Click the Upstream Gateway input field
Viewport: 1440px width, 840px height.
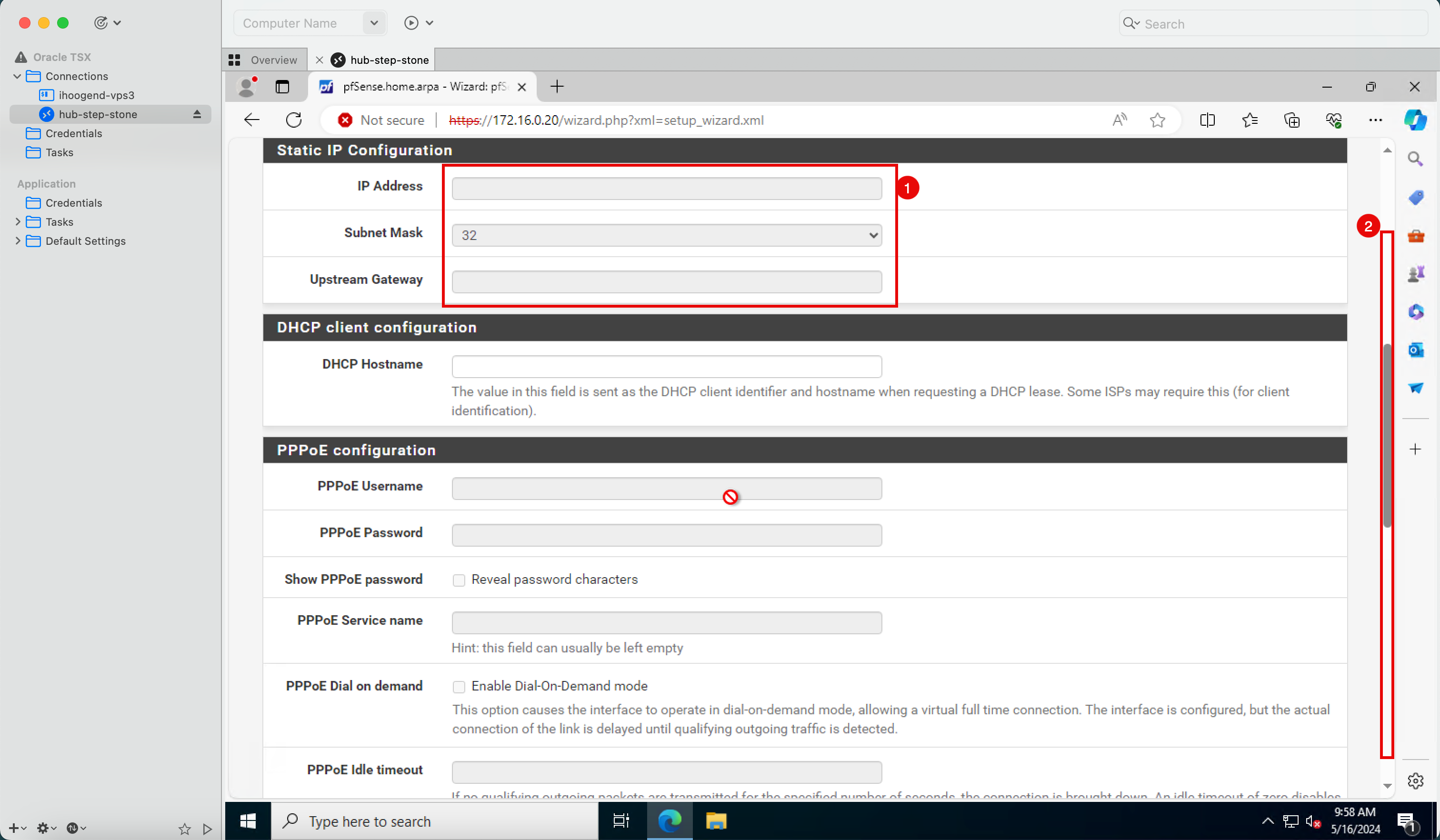(x=666, y=280)
